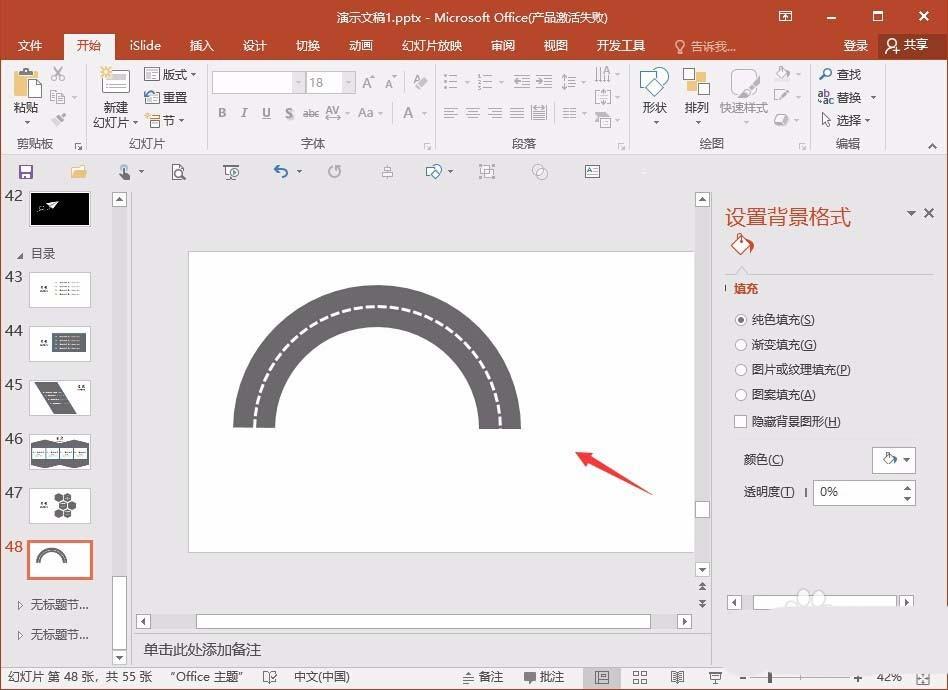This screenshot has height=690, width=948.
Task: Click the 登录 link
Action: click(x=856, y=45)
